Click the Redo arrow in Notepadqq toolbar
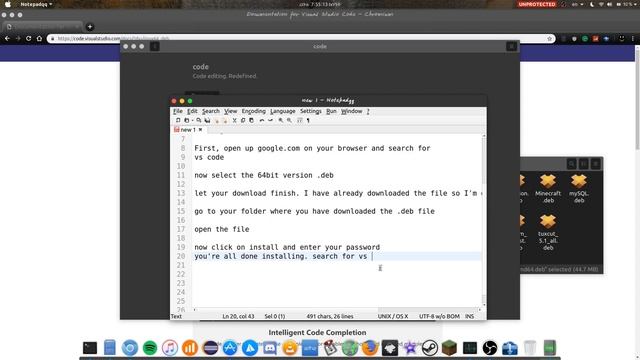 click(270, 120)
